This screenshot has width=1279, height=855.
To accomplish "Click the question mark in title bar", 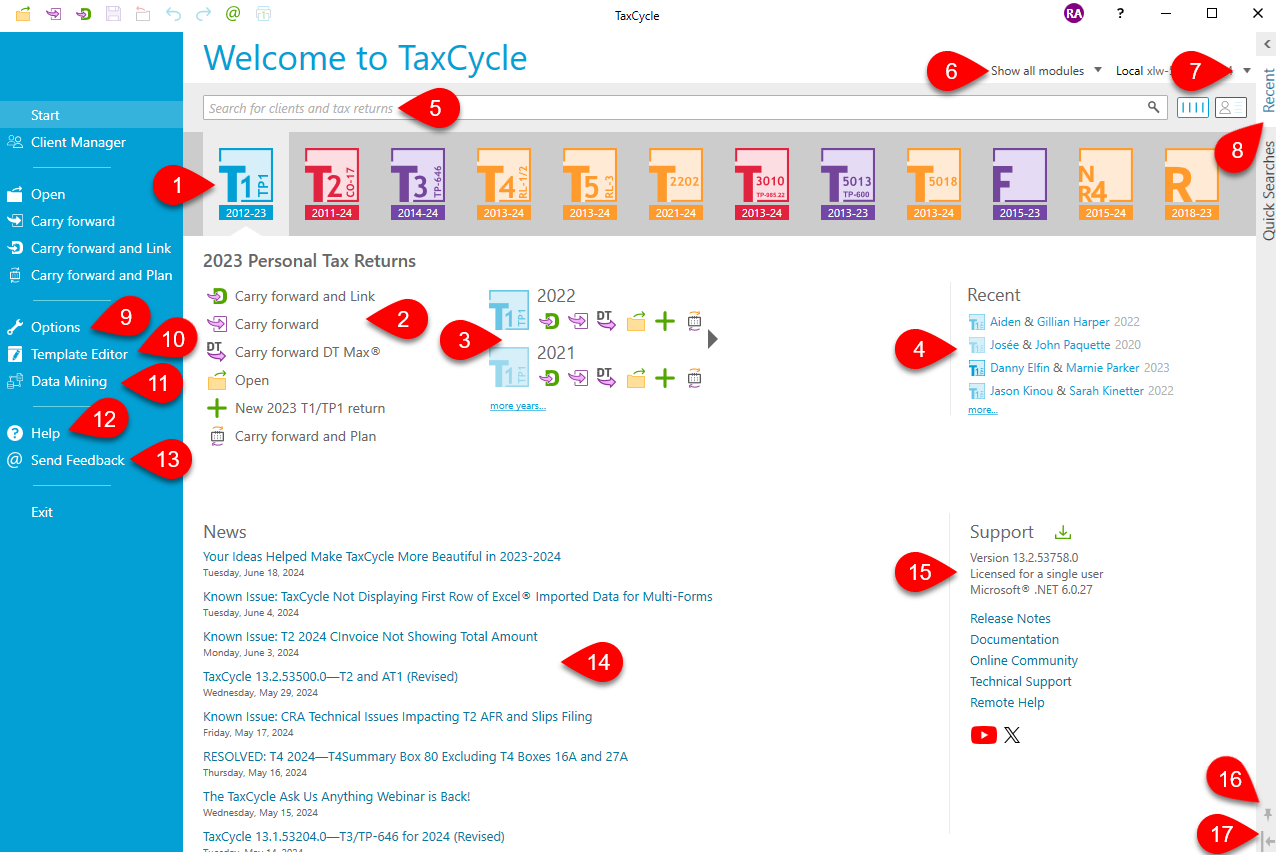I will tap(1120, 14).
